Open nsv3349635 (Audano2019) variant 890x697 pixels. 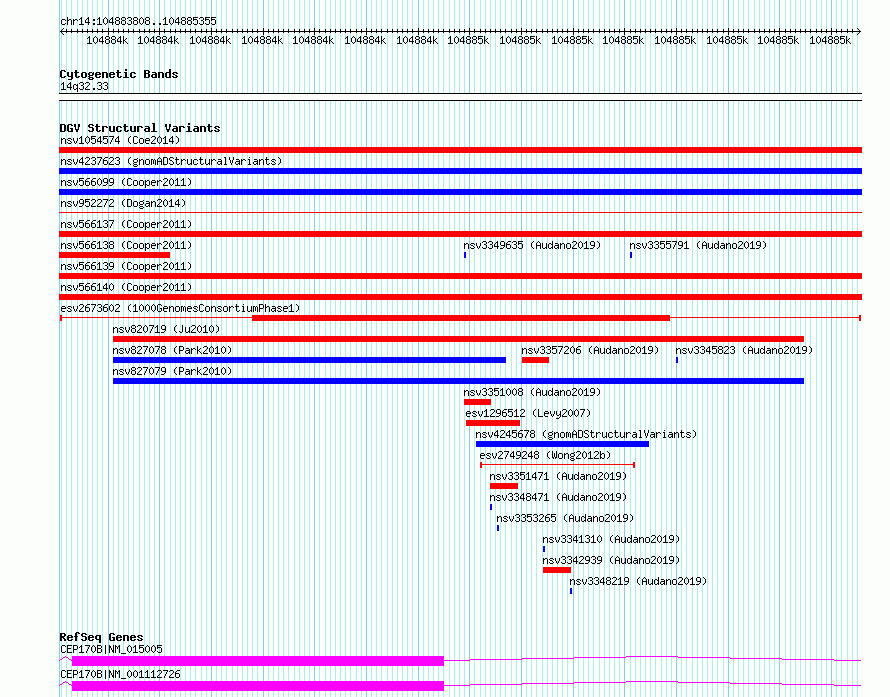click(532, 245)
